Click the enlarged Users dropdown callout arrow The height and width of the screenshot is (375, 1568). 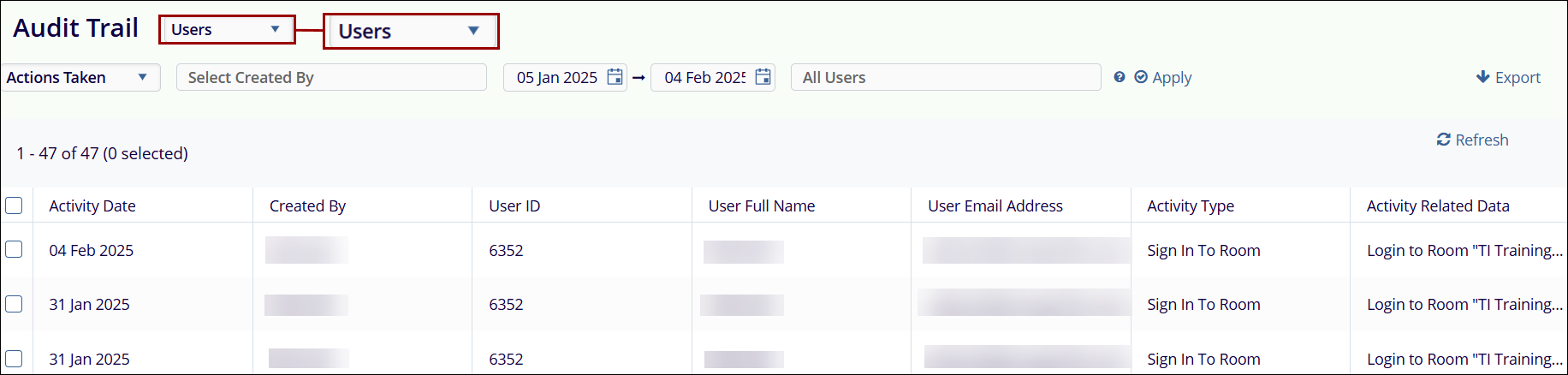coord(473,31)
